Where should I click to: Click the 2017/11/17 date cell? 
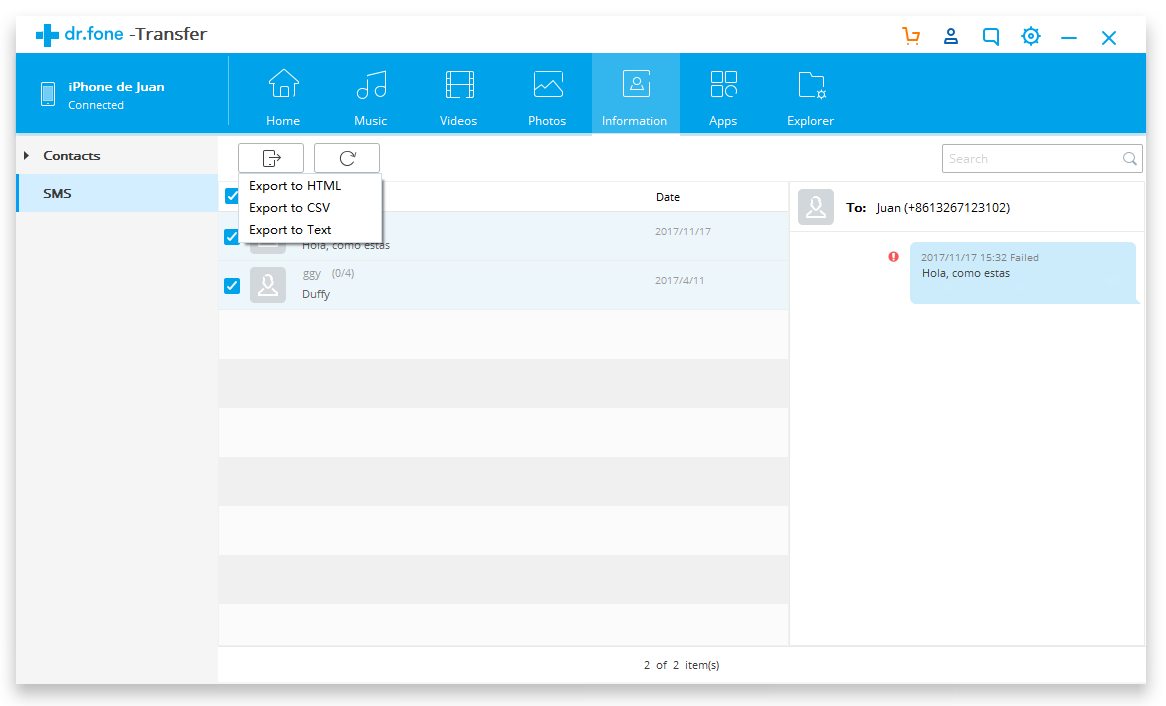(683, 231)
